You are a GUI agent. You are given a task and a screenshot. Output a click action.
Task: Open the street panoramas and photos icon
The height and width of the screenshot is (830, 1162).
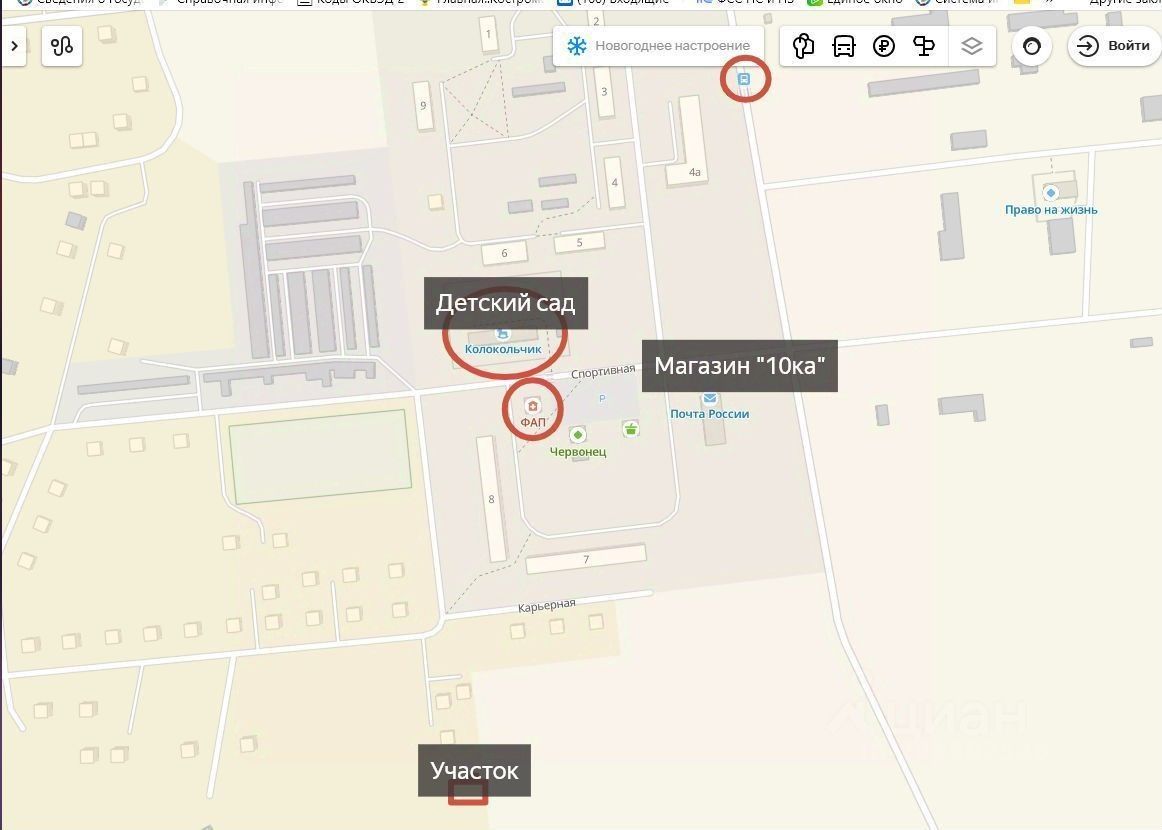tap(803, 46)
